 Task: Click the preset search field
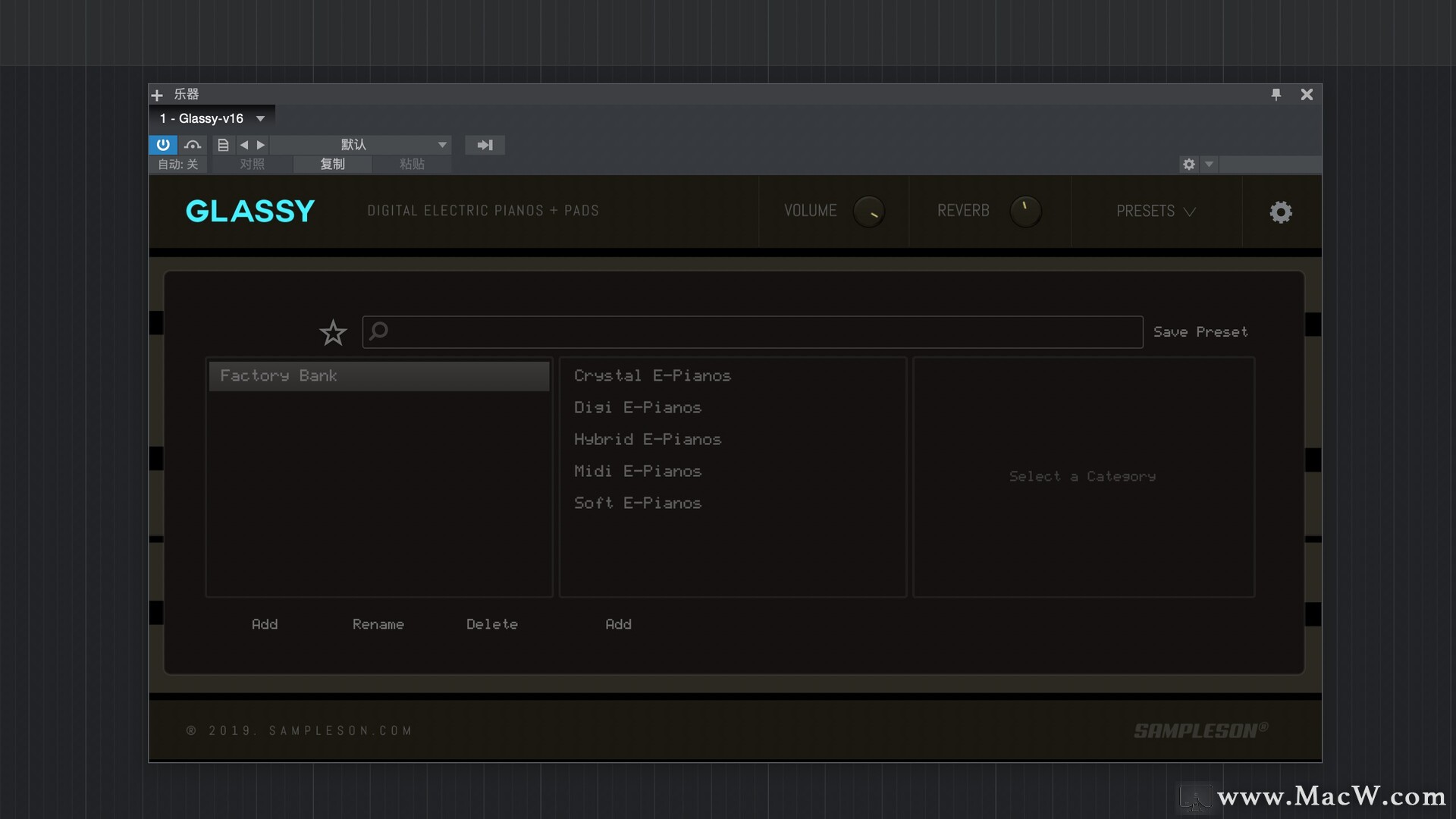click(752, 331)
